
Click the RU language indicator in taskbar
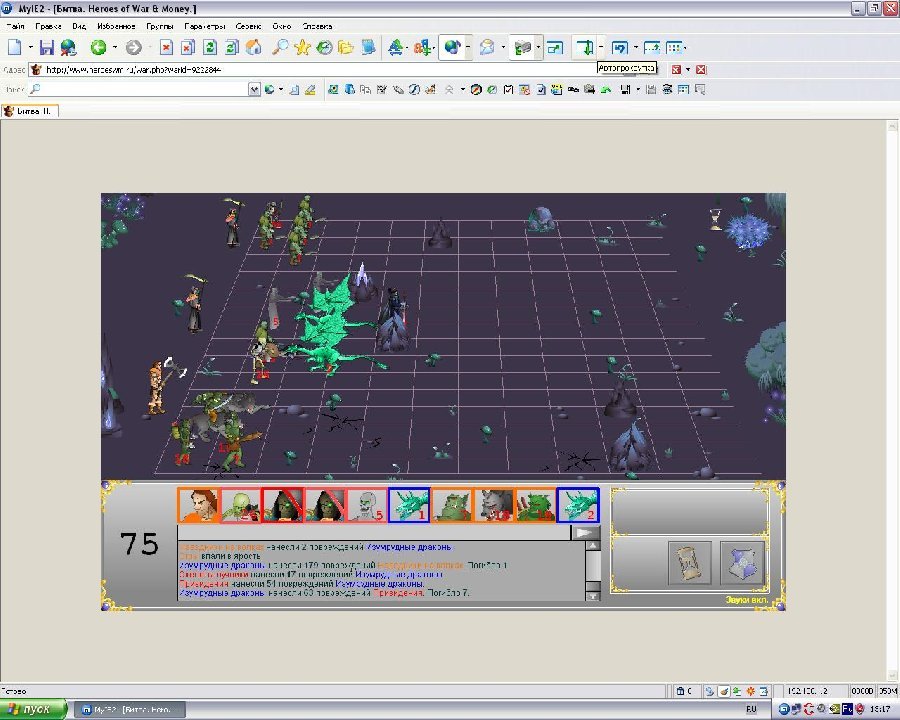coord(751,710)
